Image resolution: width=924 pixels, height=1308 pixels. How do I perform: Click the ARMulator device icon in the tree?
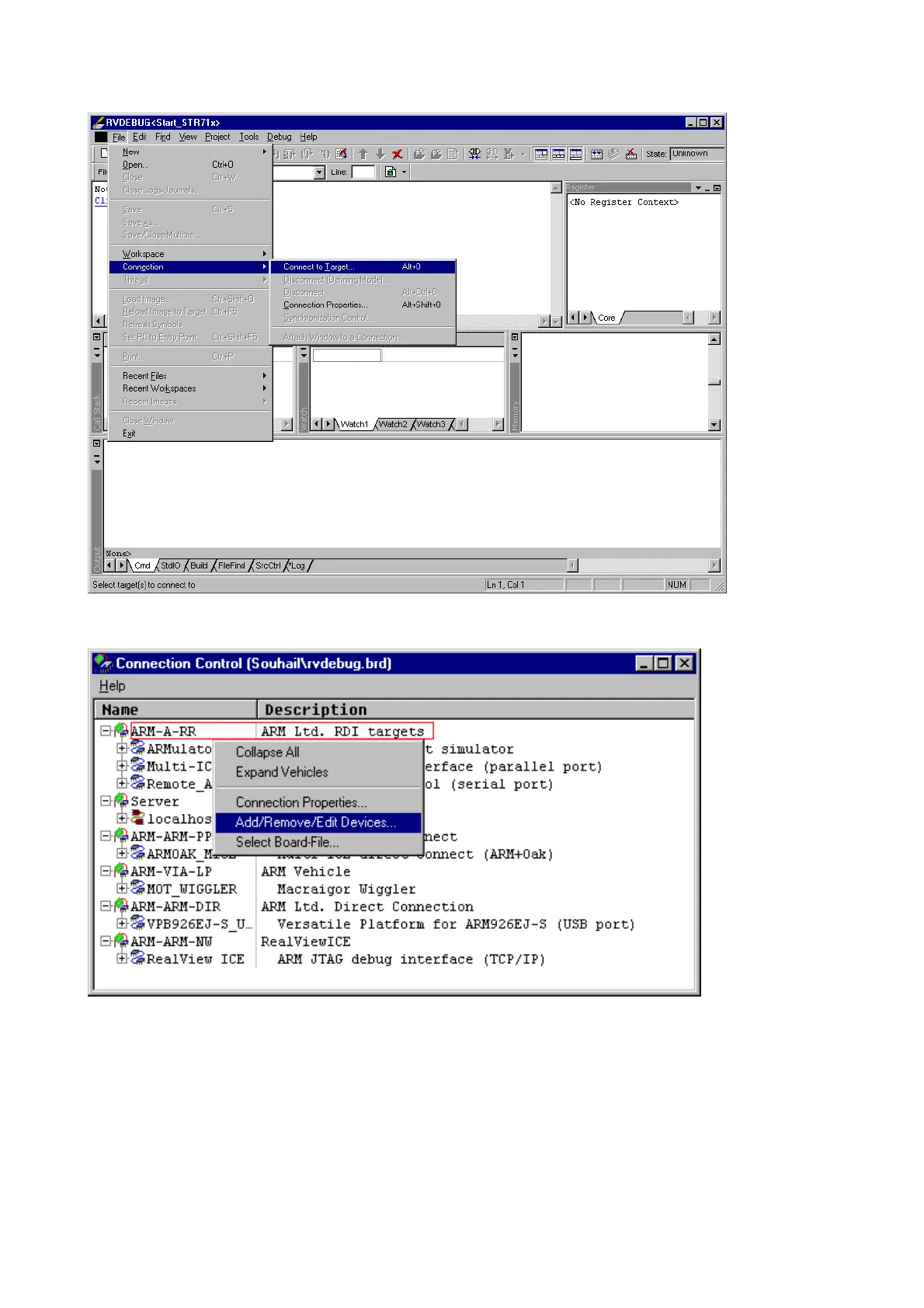tap(137, 748)
